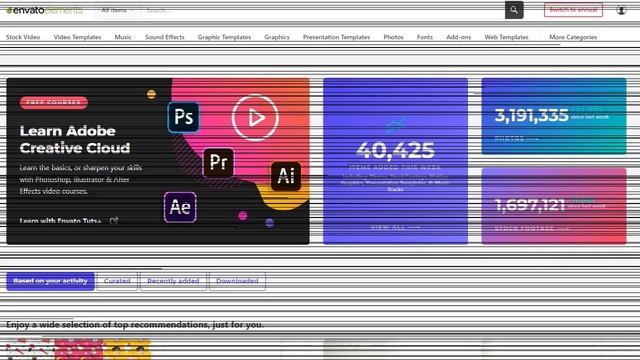Open the Video Templates category
The width and height of the screenshot is (640, 360).
click(x=77, y=37)
